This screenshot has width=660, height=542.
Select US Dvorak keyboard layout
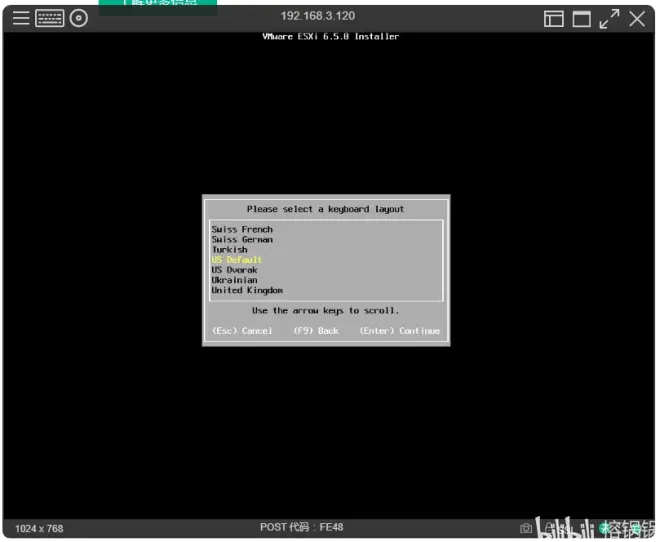click(234, 270)
